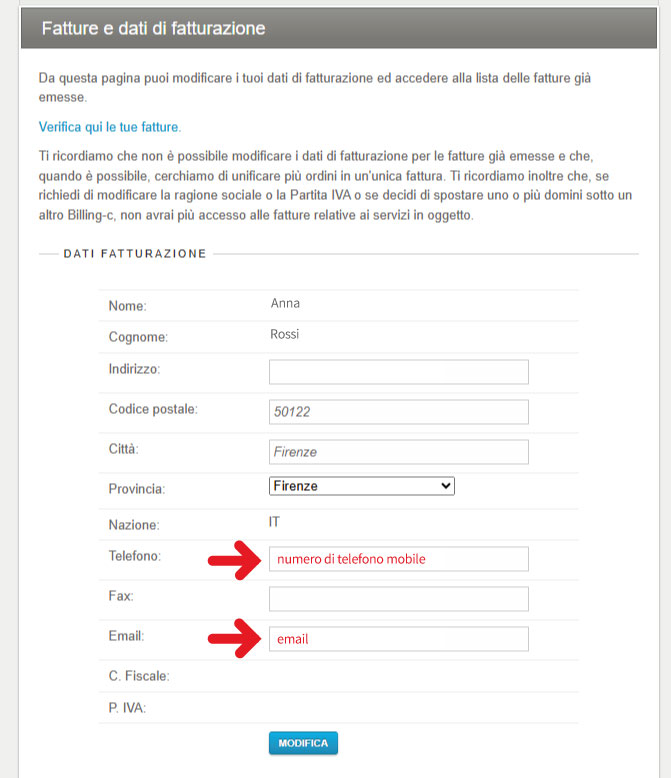Click the Nazione value "IT"
The width and height of the screenshot is (671, 778).
[275, 522]
